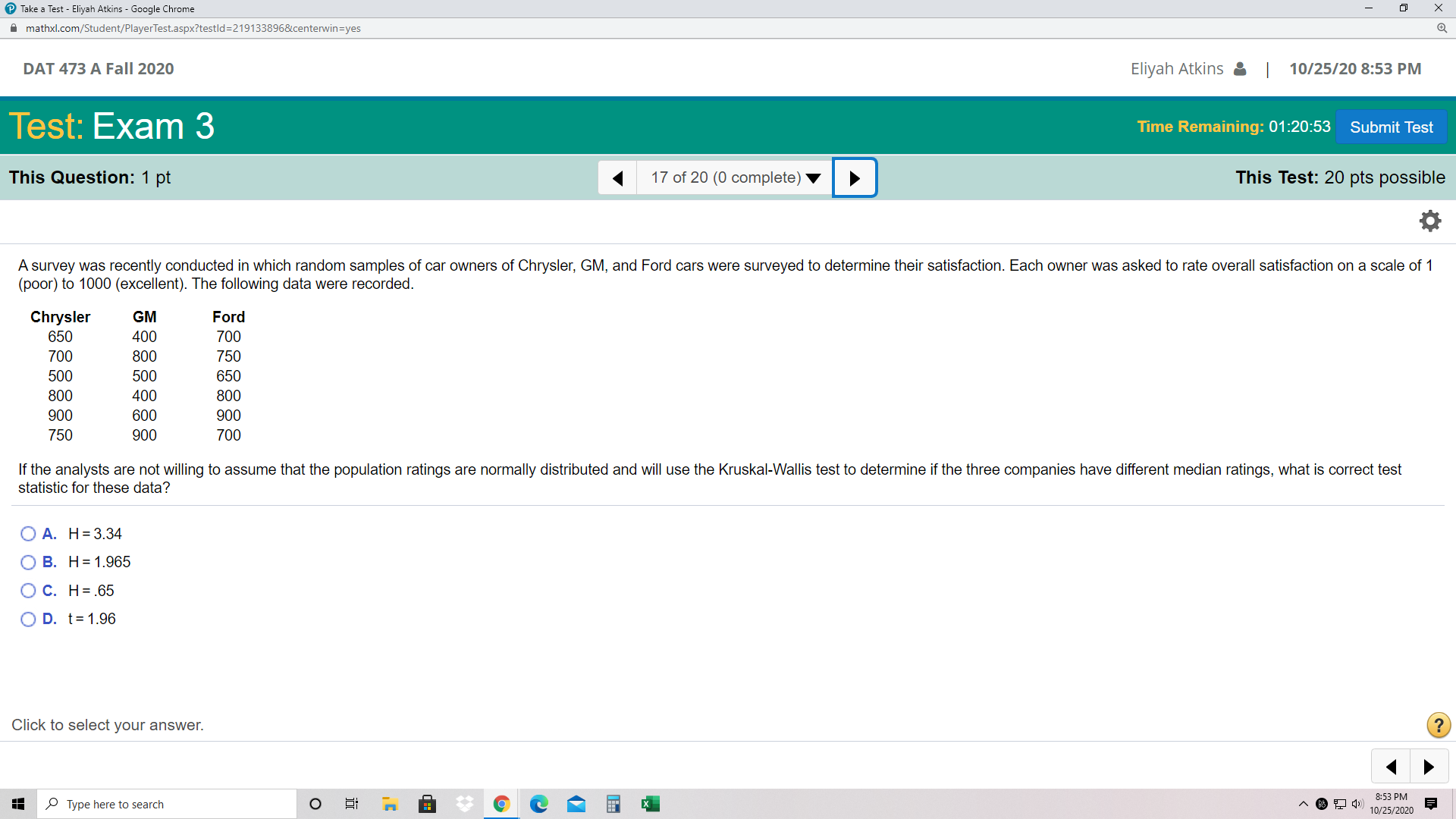This screenshot has width=1456, height=819.
Task: Open the Windows notification center icon
Action: [x=1431, y=804]
